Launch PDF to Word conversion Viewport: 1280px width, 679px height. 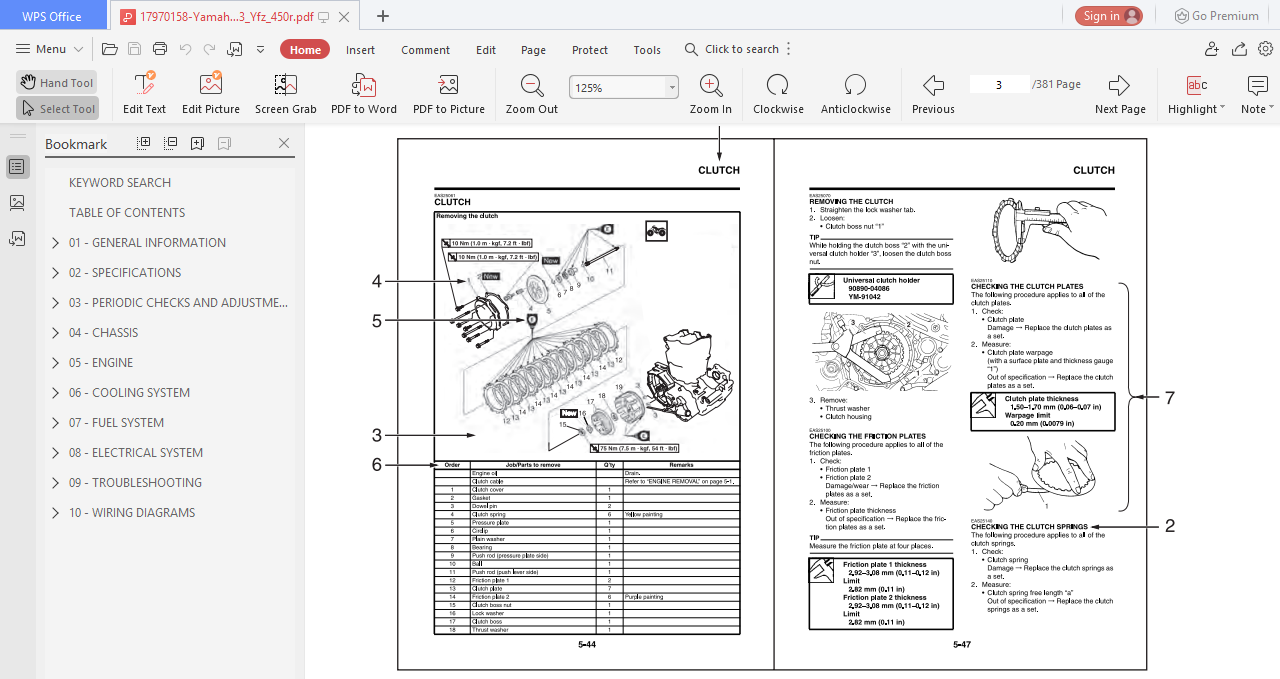coord(364,95)
